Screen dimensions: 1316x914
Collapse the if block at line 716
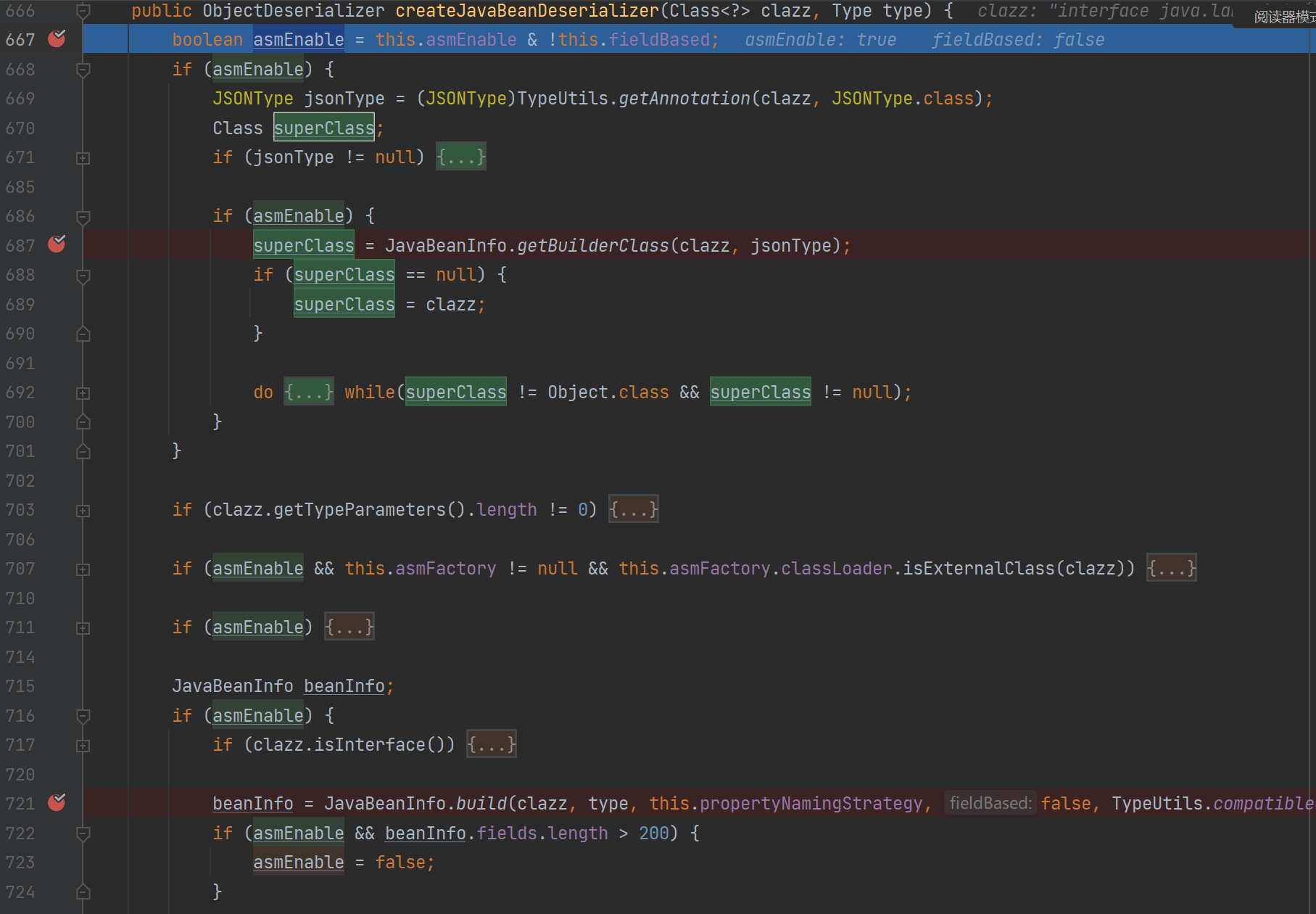83,716
